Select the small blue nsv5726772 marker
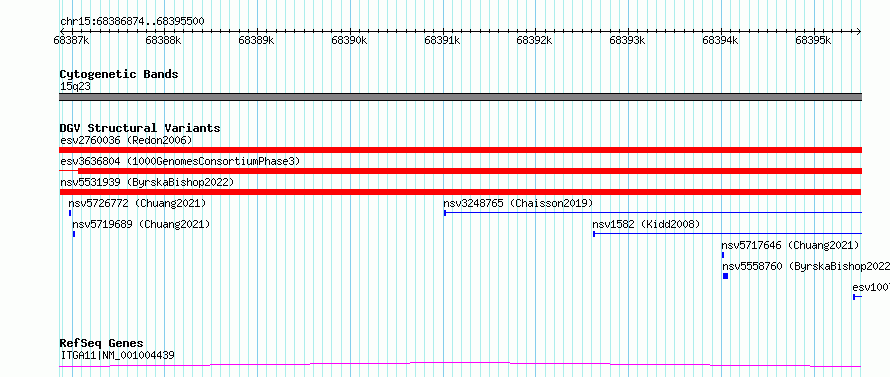This screenshot has width=890, height=377. 70,213
